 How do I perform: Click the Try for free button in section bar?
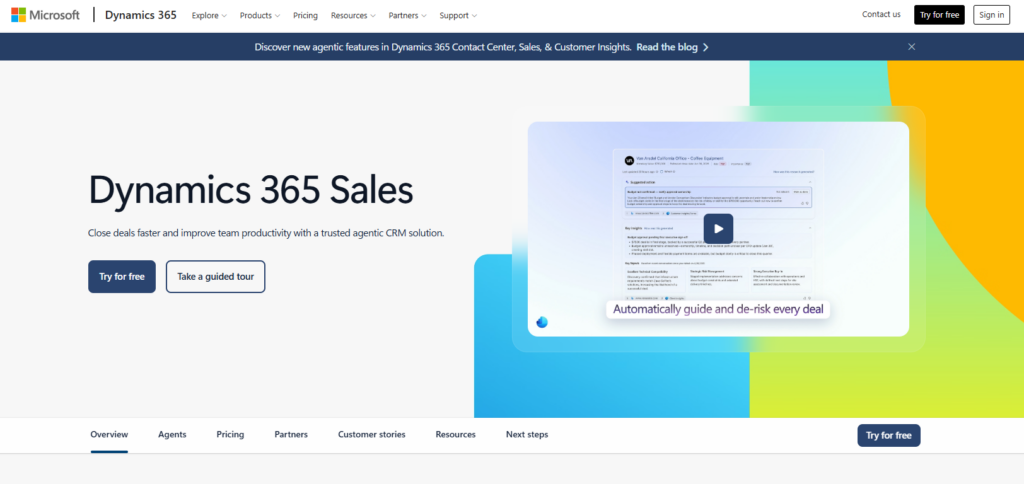[889, 436]
